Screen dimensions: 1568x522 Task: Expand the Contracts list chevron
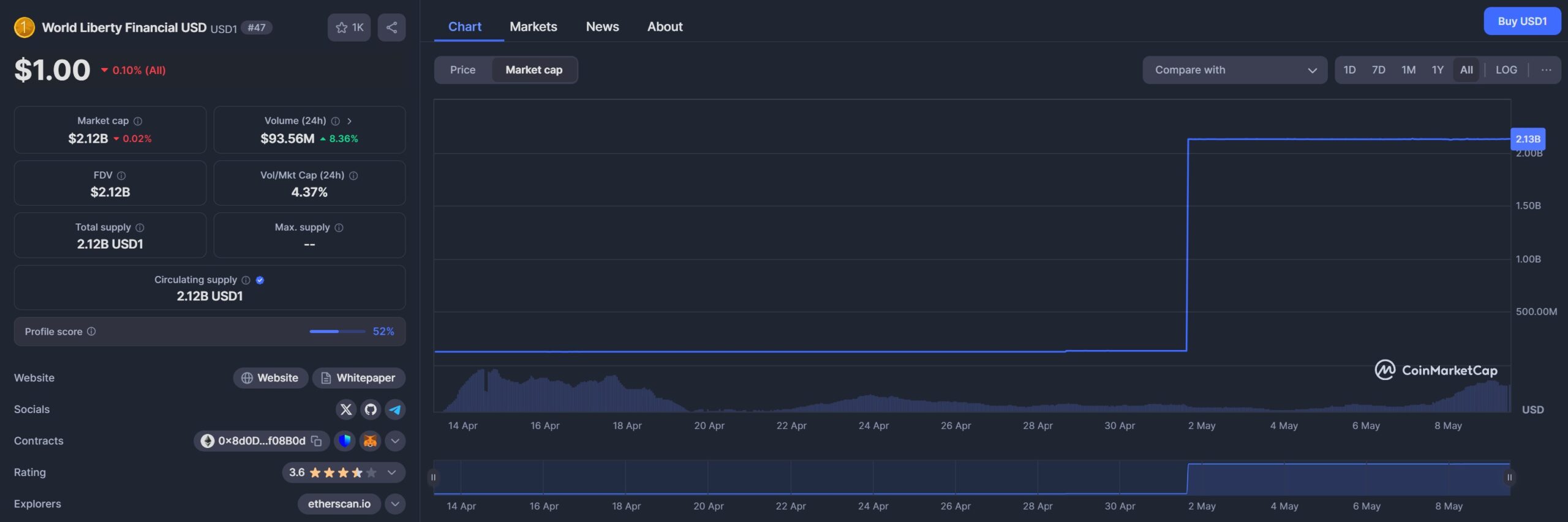click(x=395, y=441)
